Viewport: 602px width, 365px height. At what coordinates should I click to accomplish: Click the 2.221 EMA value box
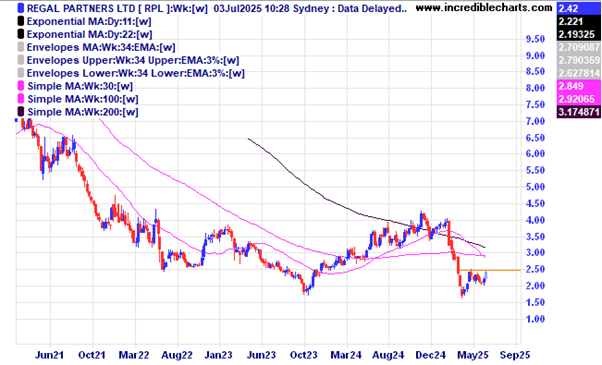[x=579, y=21]
